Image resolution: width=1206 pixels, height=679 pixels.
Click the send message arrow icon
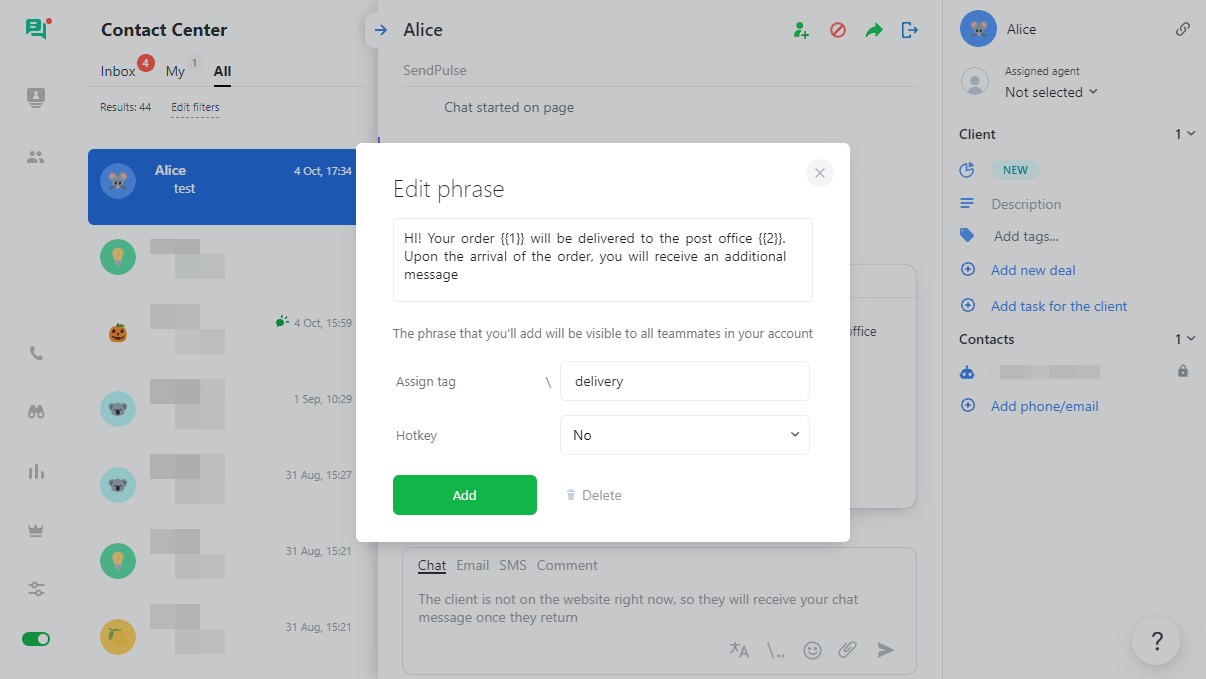tap(885, 650)
